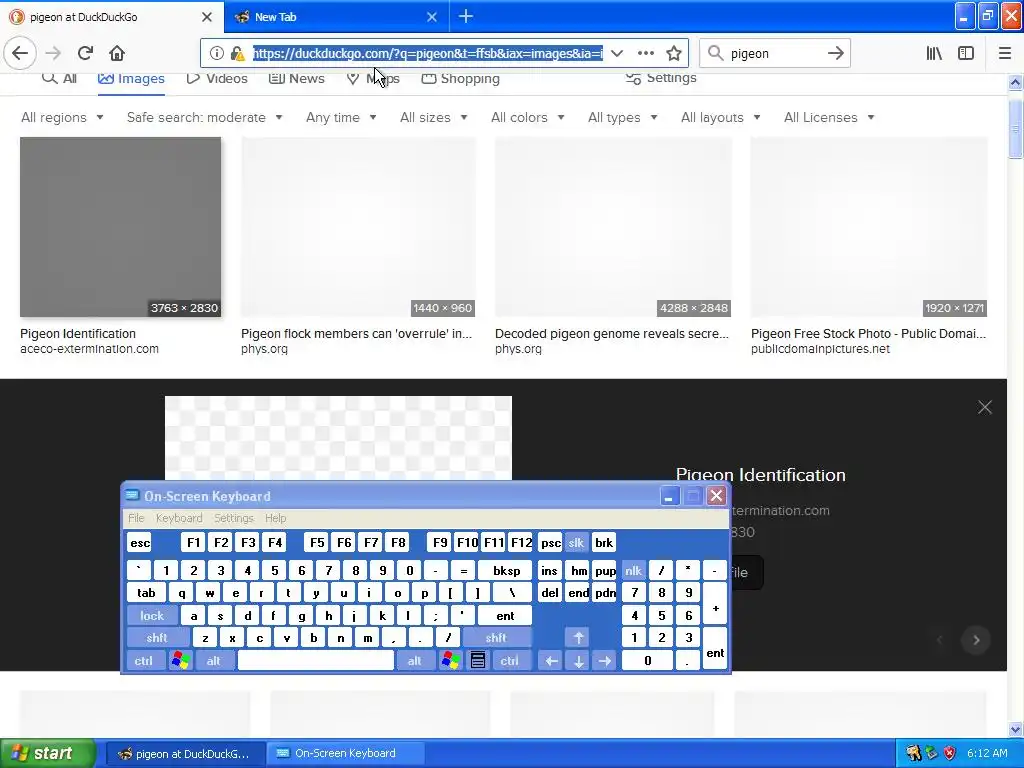Bookmark this page with the star icon
Viewport: 1024px width, 768px height.
point(674,54)
